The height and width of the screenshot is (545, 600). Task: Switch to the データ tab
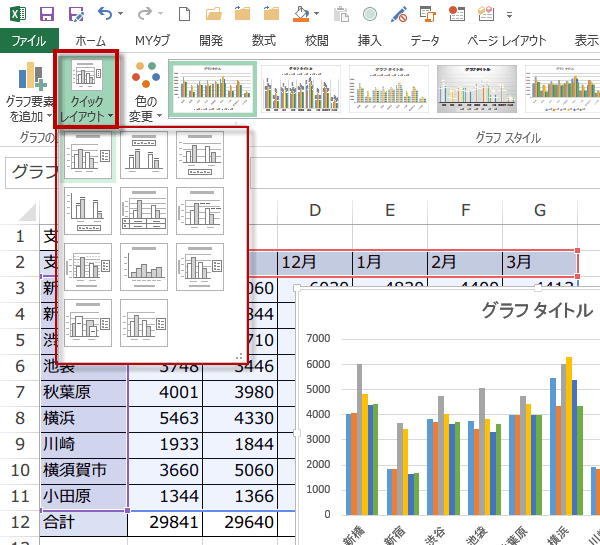(x=425, y=41)
